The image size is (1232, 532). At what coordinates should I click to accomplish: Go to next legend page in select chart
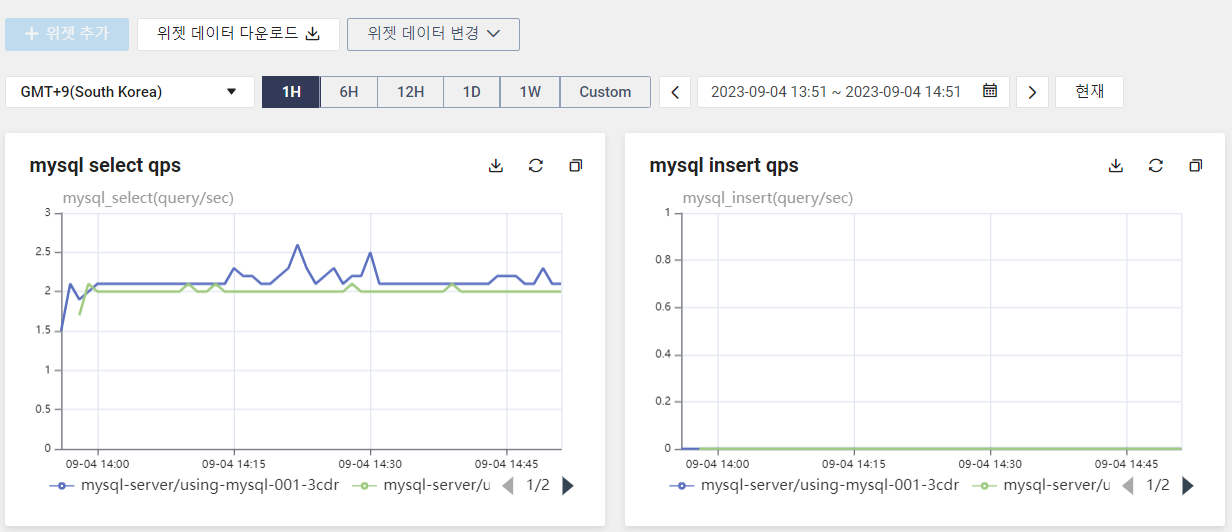pos(568,486)
